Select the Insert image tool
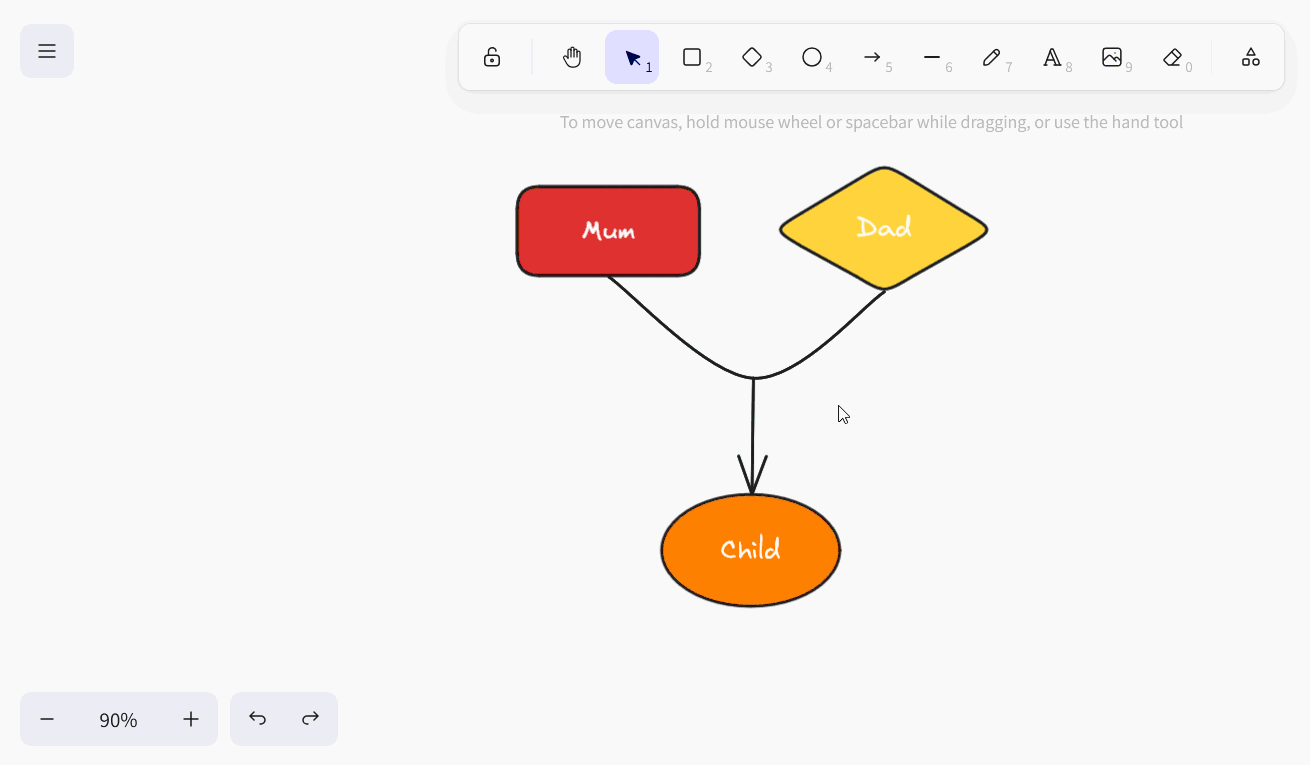Viewport: 1310px width, 765px height. click(1112, 57)
